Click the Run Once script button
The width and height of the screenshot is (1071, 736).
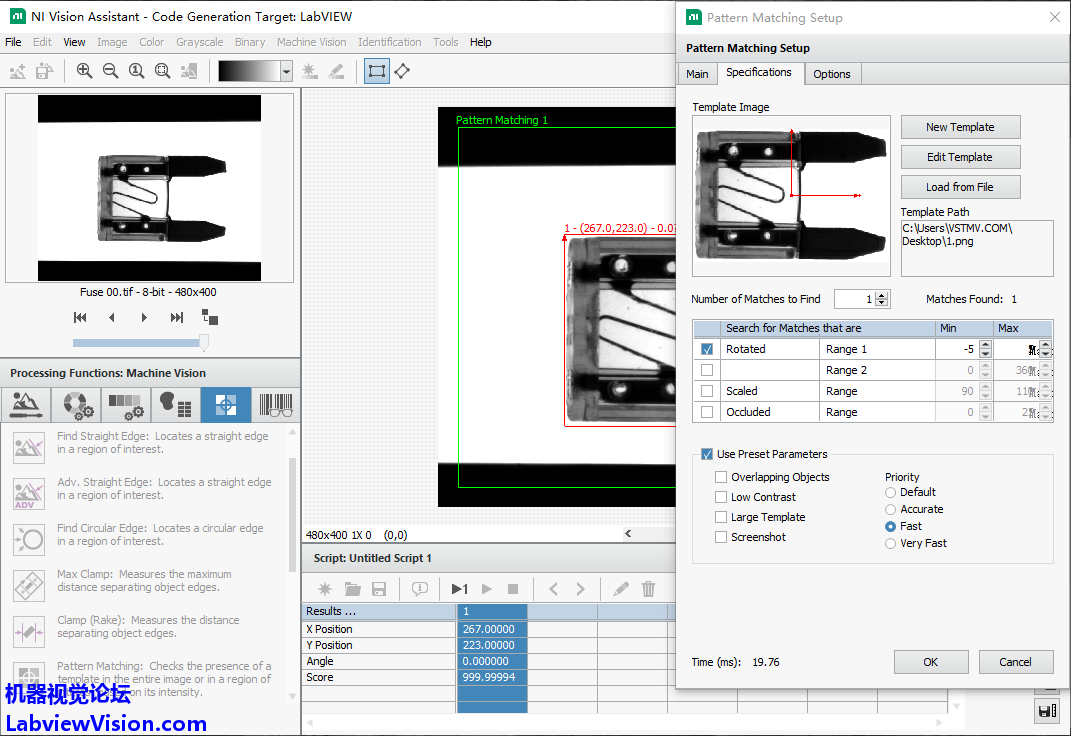(x=459, y=589)
